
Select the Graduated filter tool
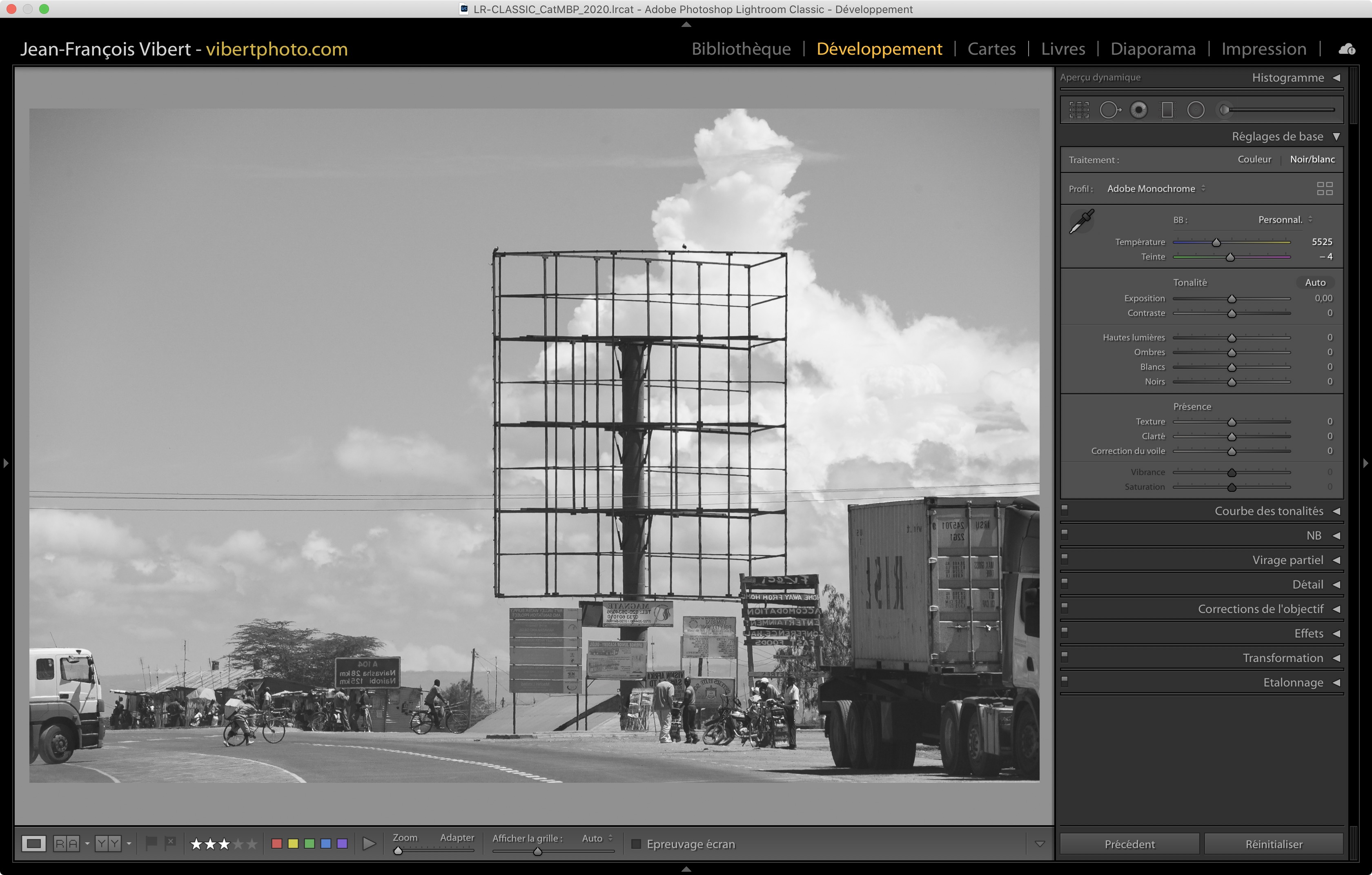click(x=1167, y=110)
